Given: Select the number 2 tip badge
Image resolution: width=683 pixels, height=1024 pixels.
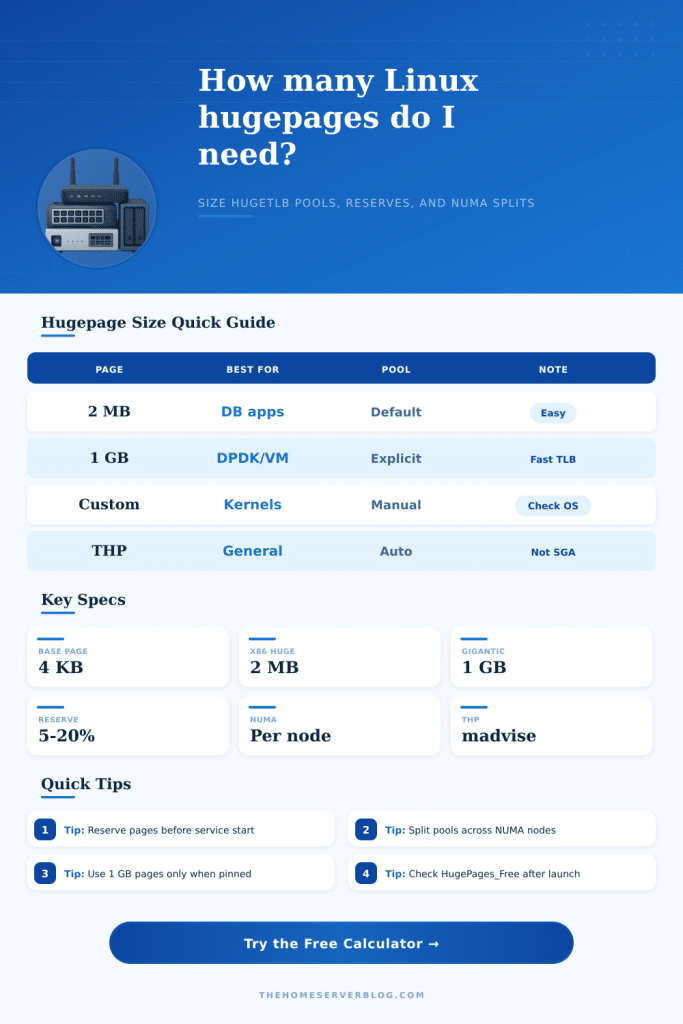Looking at the screenshot, I should [366, 829].
